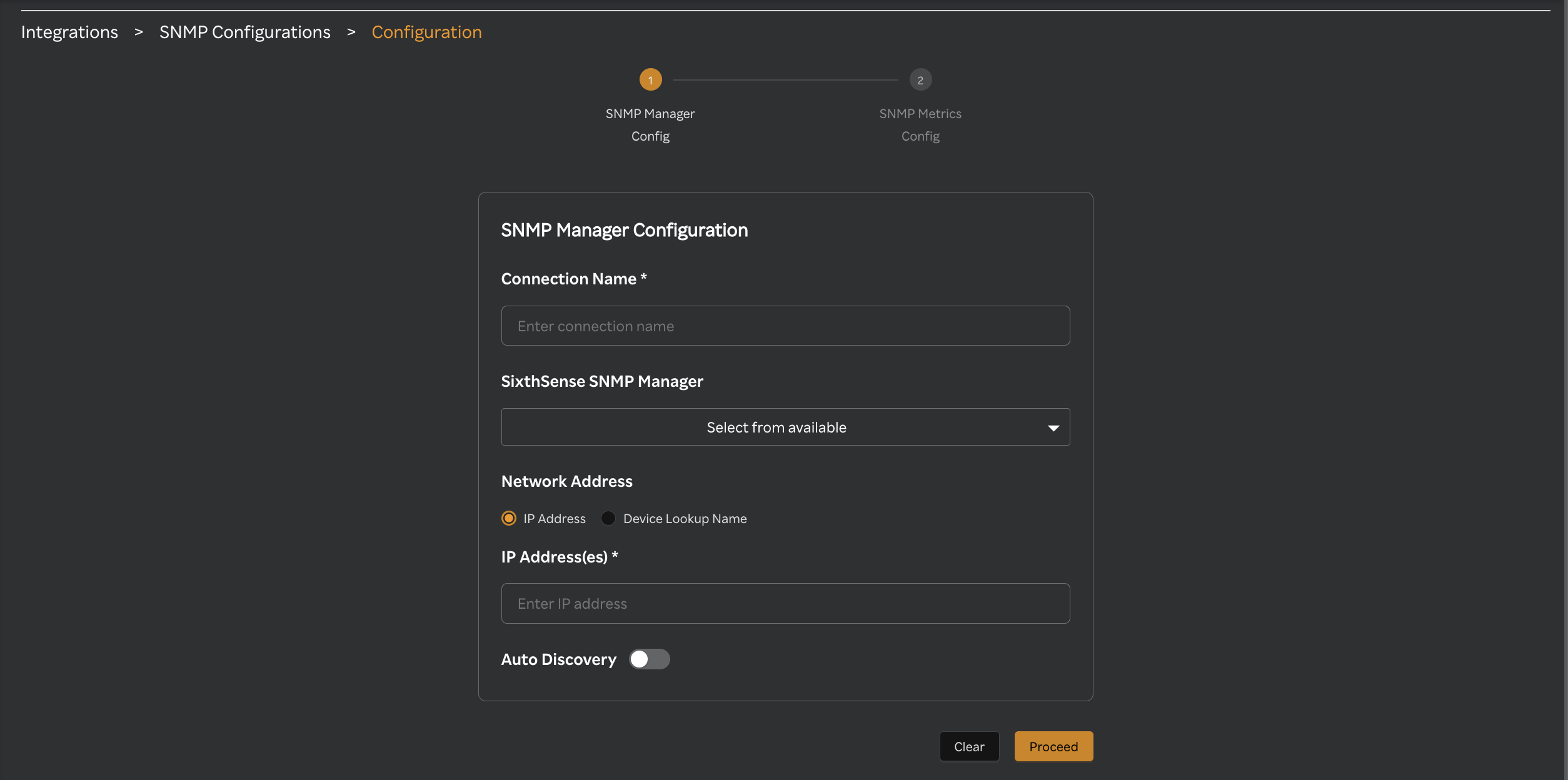
Task: Click the SNMP Manager Configuration heading
Action: click(x=624, y=230)
